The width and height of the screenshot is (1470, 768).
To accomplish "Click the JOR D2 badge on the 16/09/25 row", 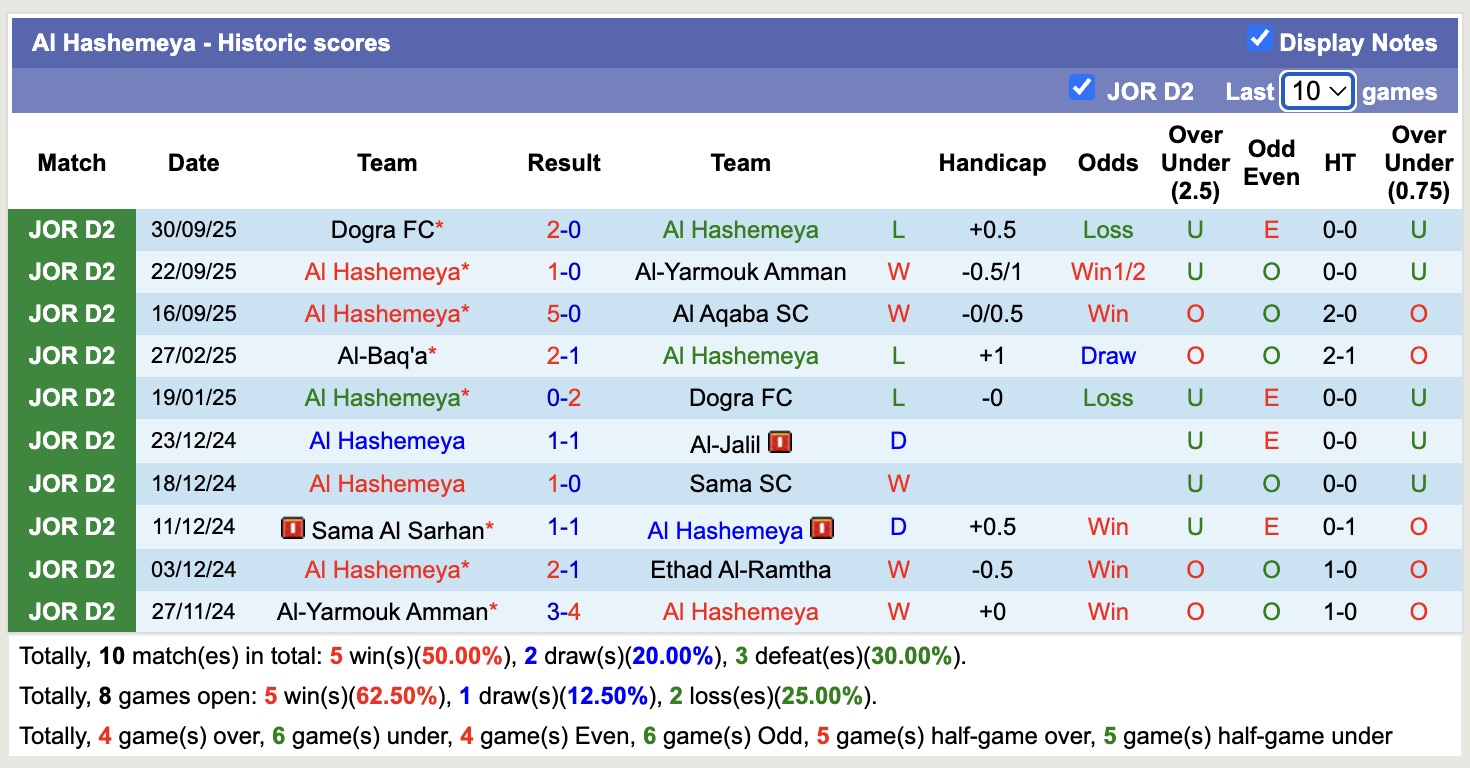I will [x=71, y=313].
